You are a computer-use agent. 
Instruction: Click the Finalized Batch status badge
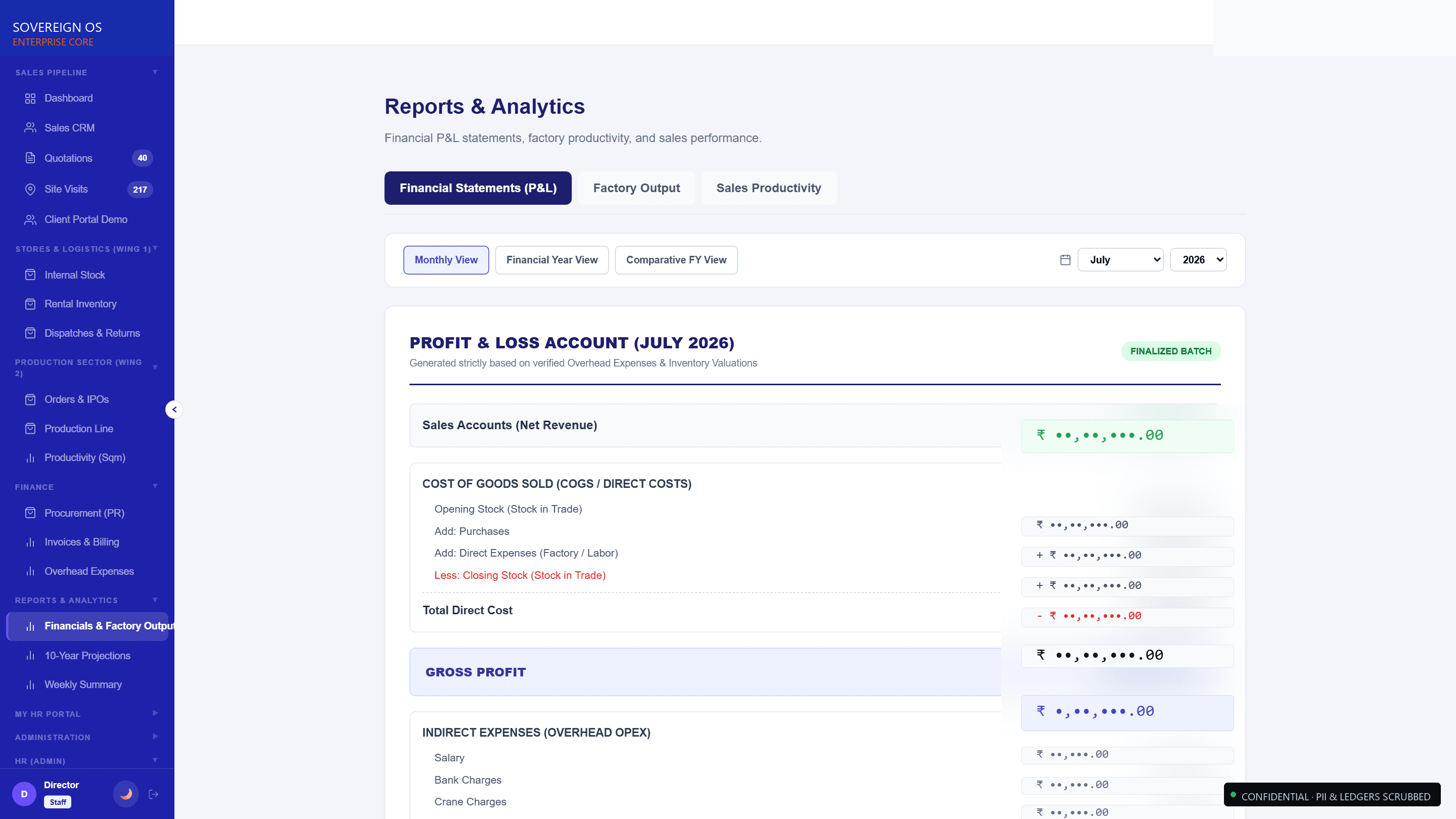tap(1170, 351)
